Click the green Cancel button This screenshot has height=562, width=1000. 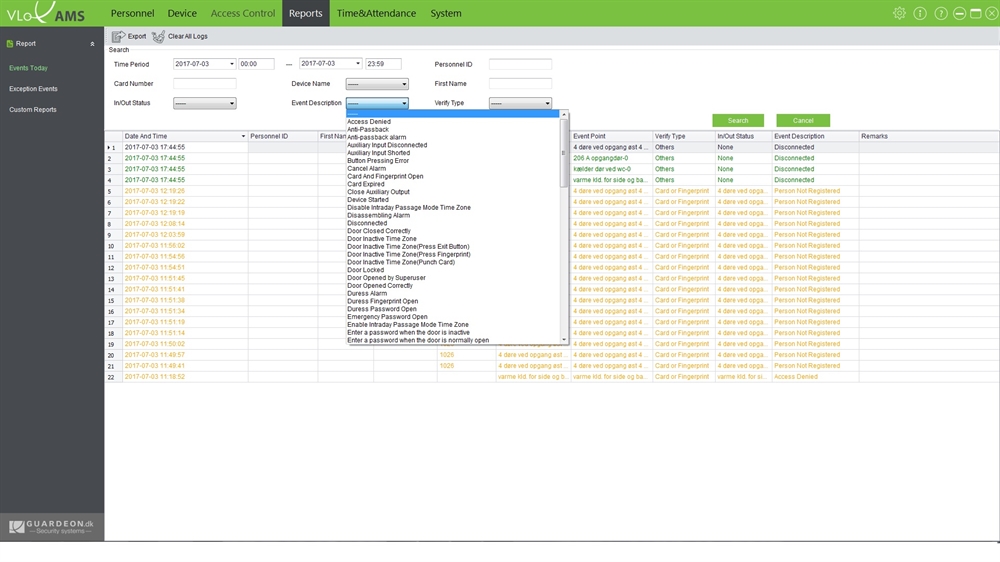(x=803, y=121)
